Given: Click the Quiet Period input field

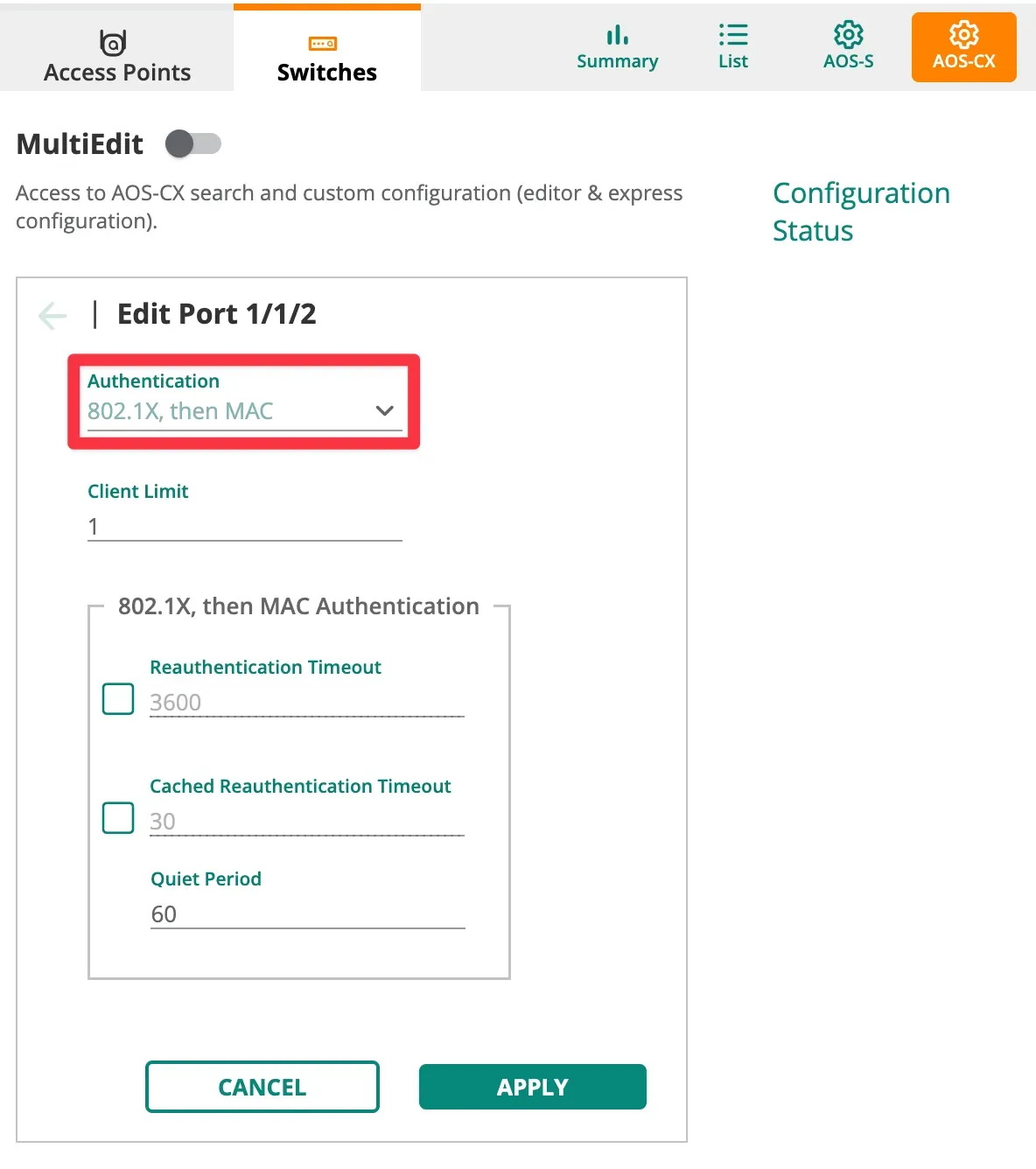Looking at the screenshot, I should [x=307, y=914].
